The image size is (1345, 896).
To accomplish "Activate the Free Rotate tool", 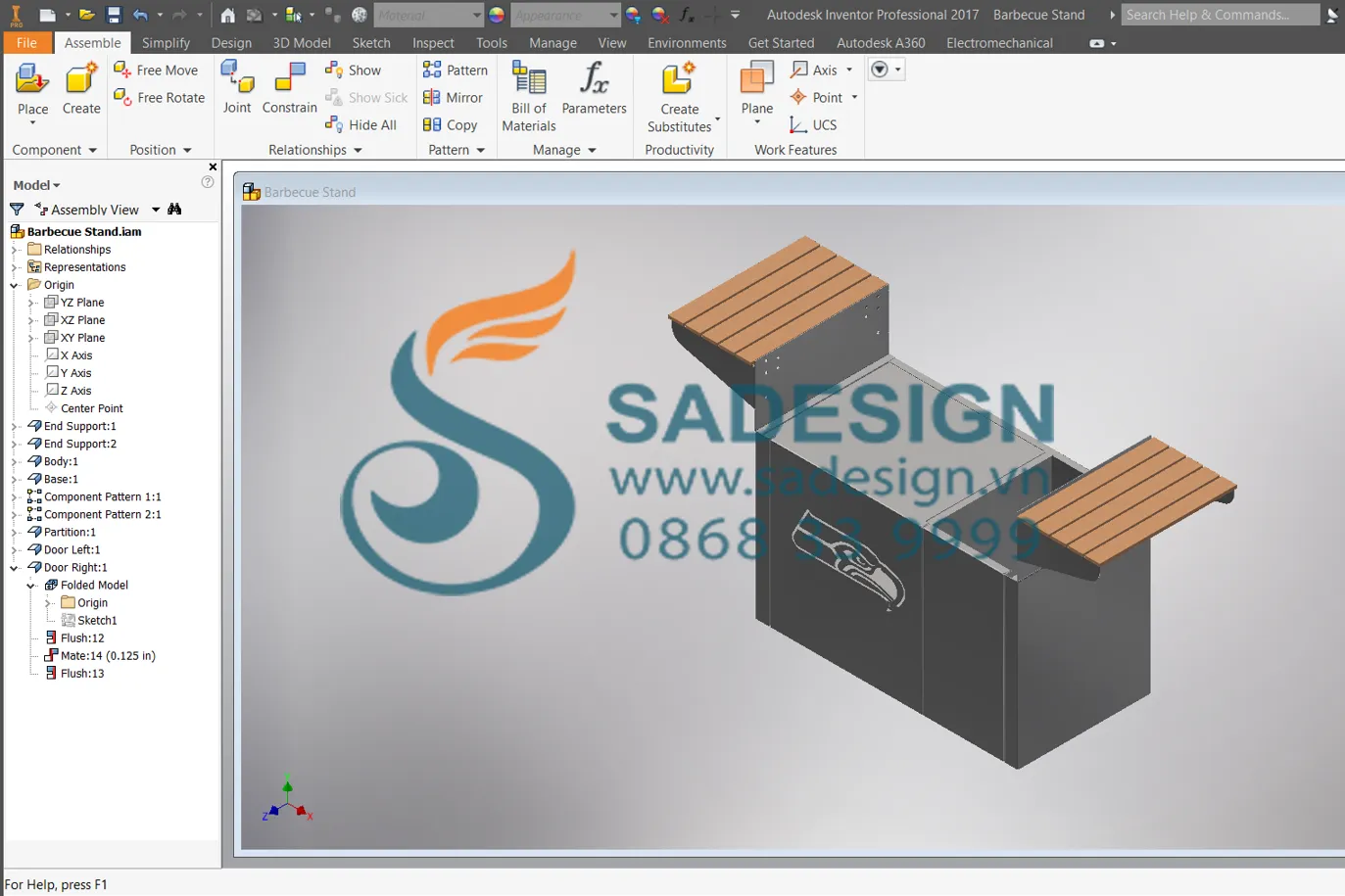I will click(159, 97).
